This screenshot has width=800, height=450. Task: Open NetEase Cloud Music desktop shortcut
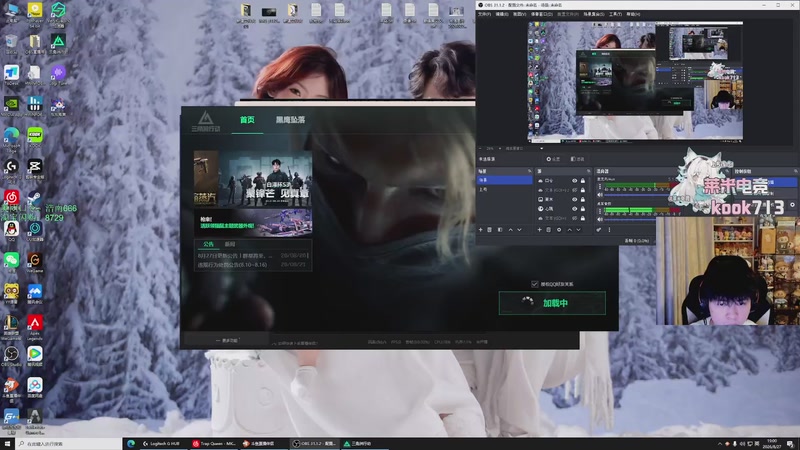(11, 197)
